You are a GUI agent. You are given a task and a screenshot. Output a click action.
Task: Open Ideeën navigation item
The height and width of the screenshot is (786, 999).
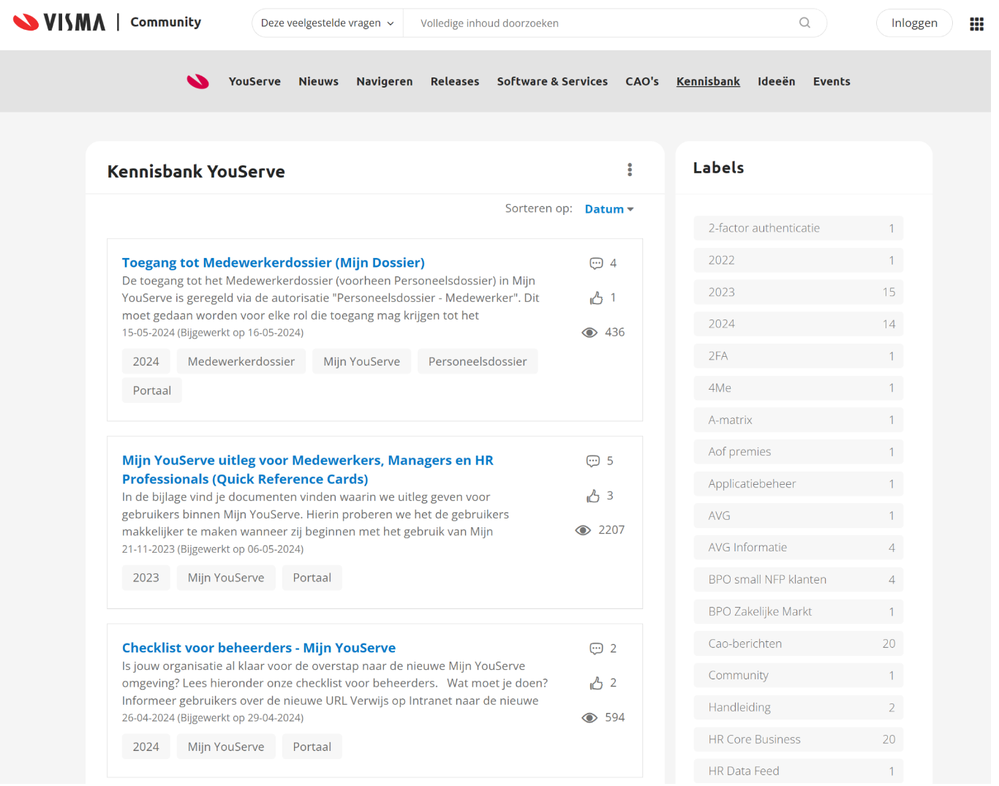776,82
